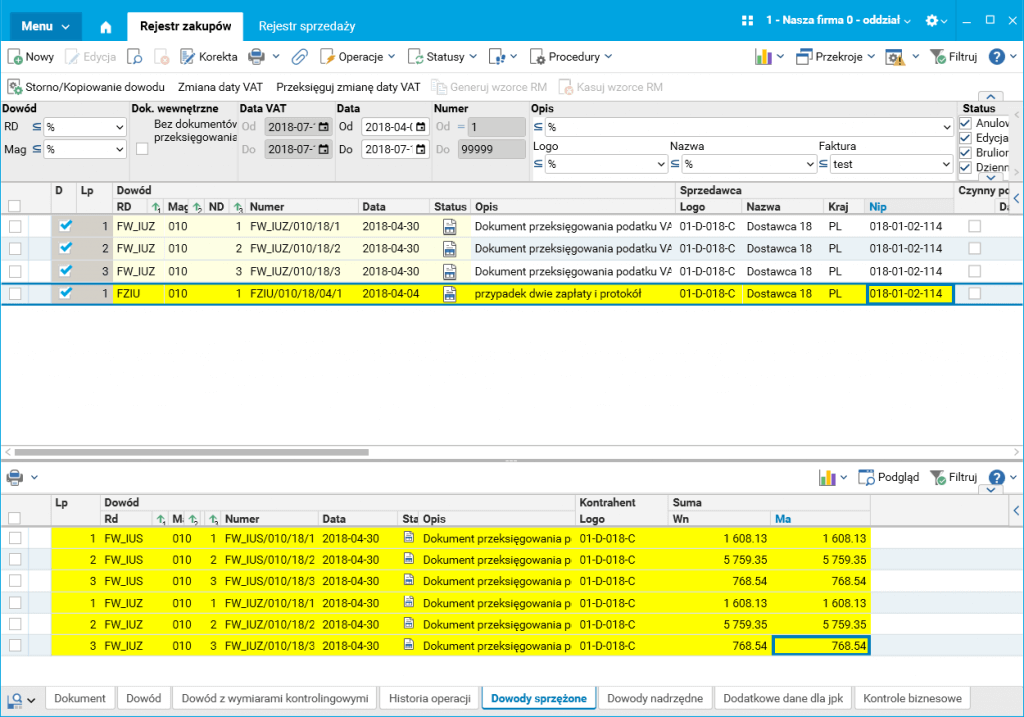1024x717 pixels.
Task: Toggle D checkbox for FW_IUZ/010/18/2 row
Action: coord(66,248)
